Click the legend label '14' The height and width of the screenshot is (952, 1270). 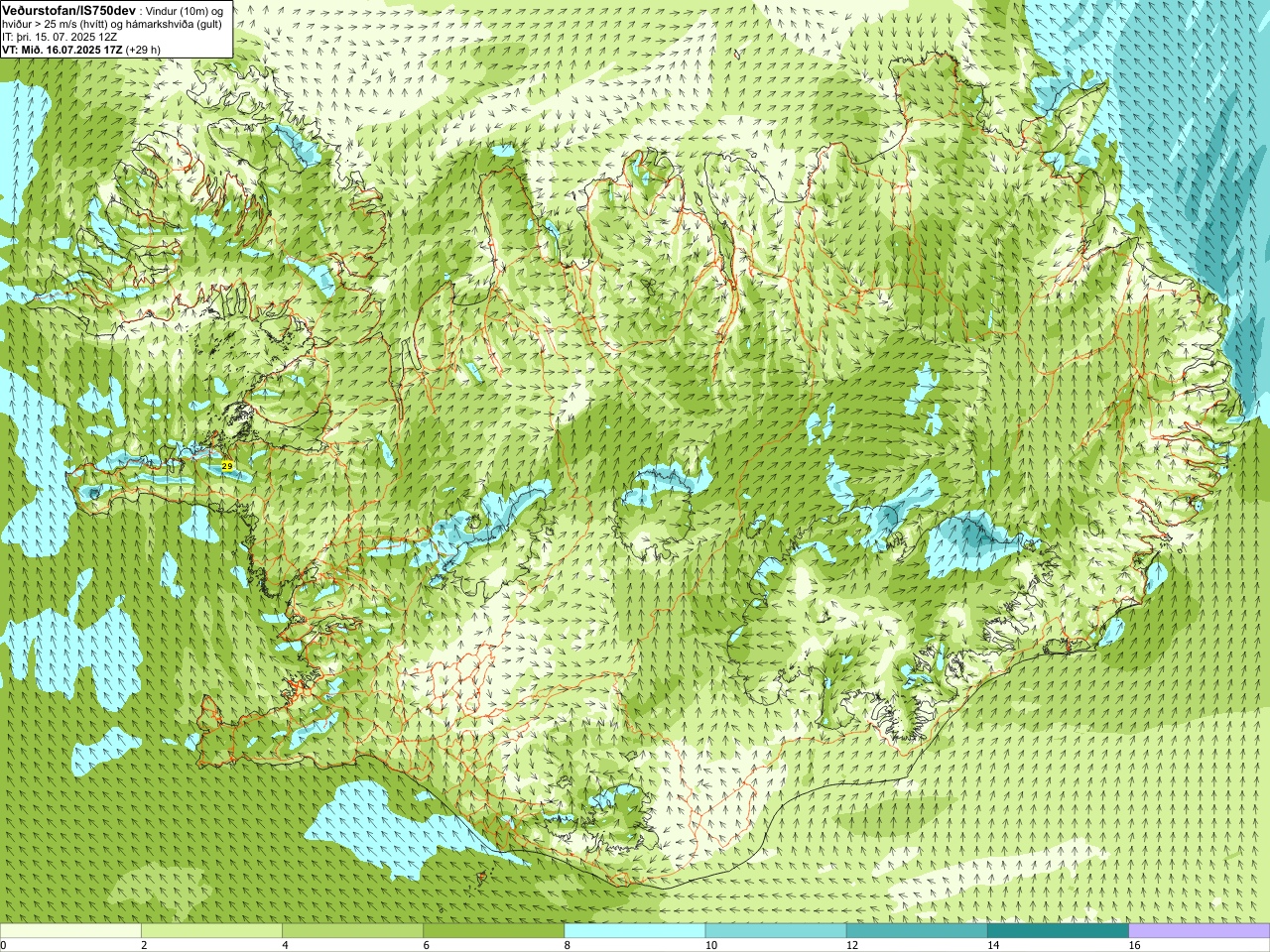pos(992,945)
